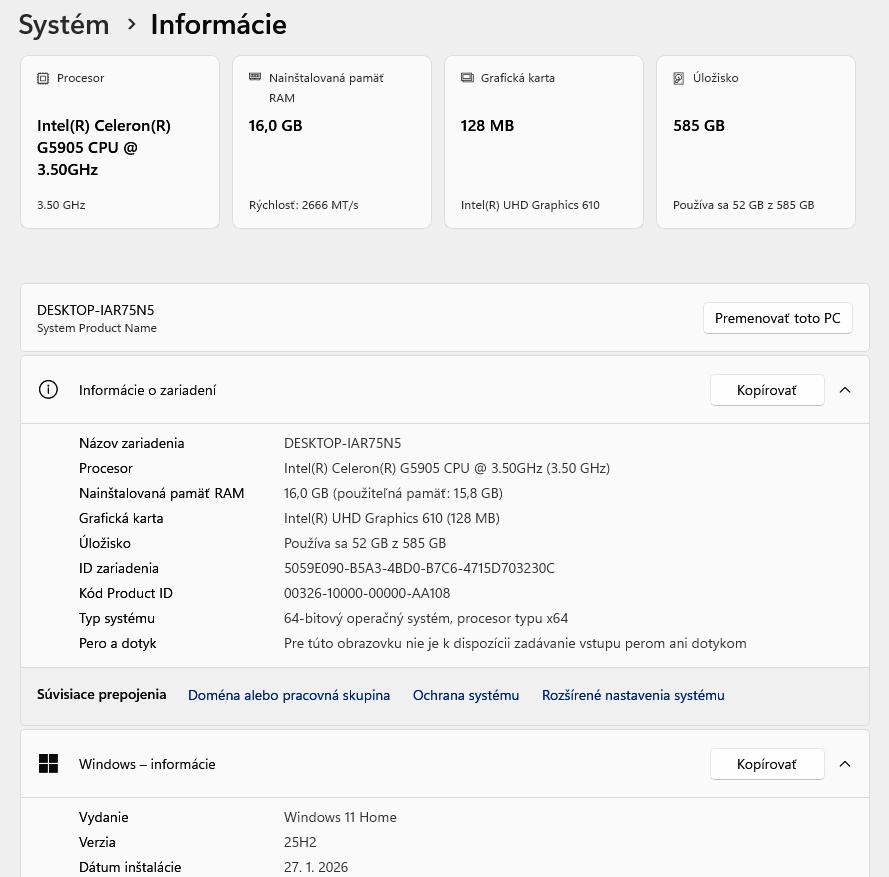889x877 pixels.
Task: Select the ID zariadenia value 5059E090-B5A3...
Action: coord(419,568)
